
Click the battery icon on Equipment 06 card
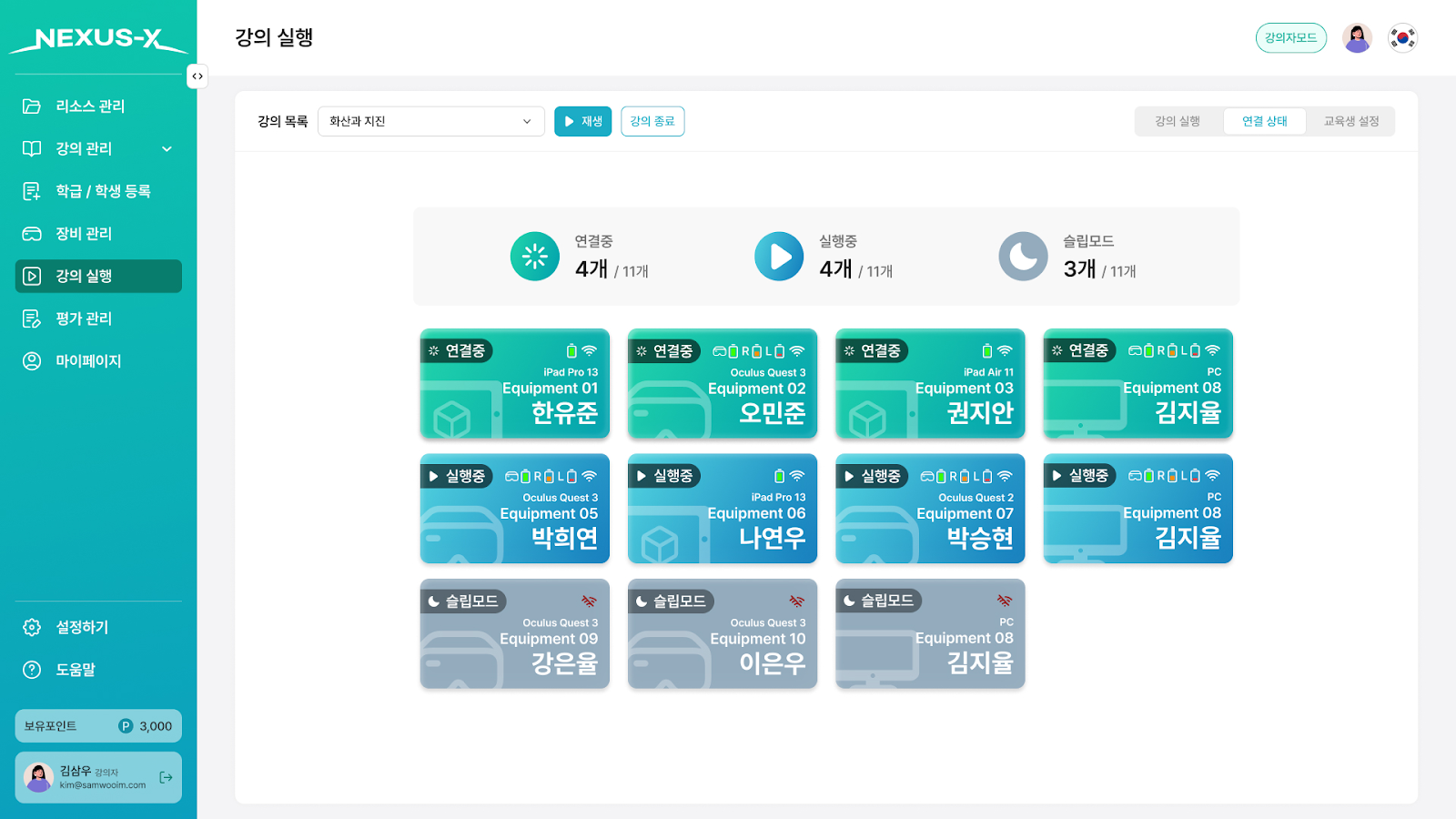click(x=779, y=476)
